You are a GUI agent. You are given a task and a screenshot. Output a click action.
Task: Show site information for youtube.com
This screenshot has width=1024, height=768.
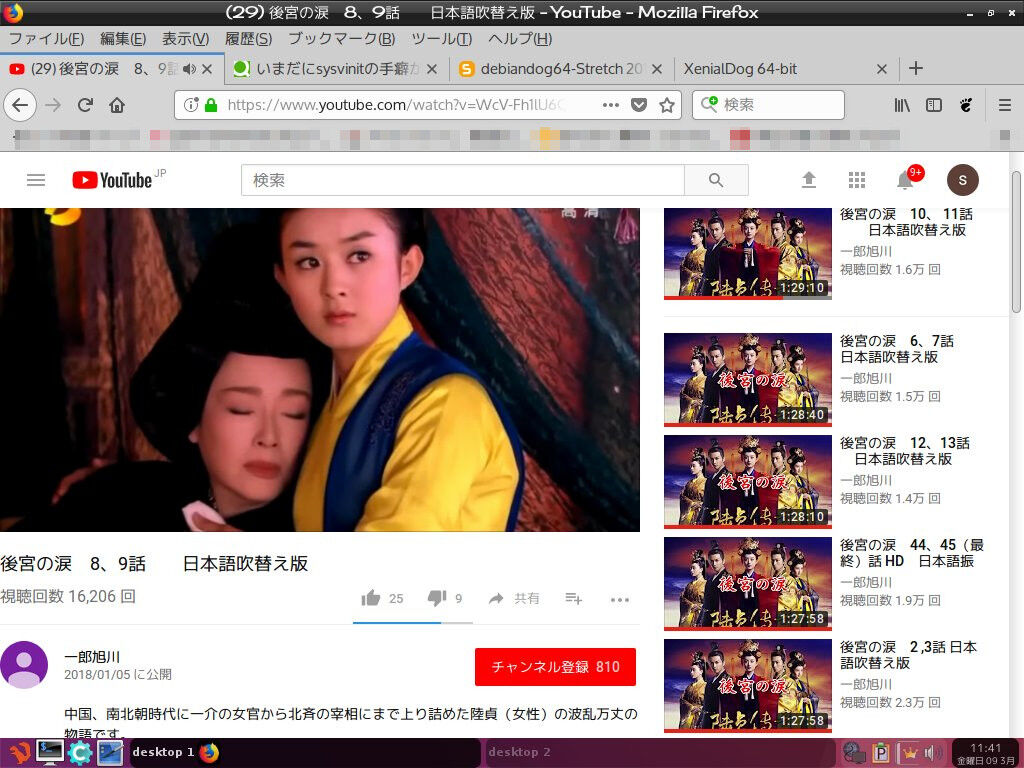click(191, 104)
